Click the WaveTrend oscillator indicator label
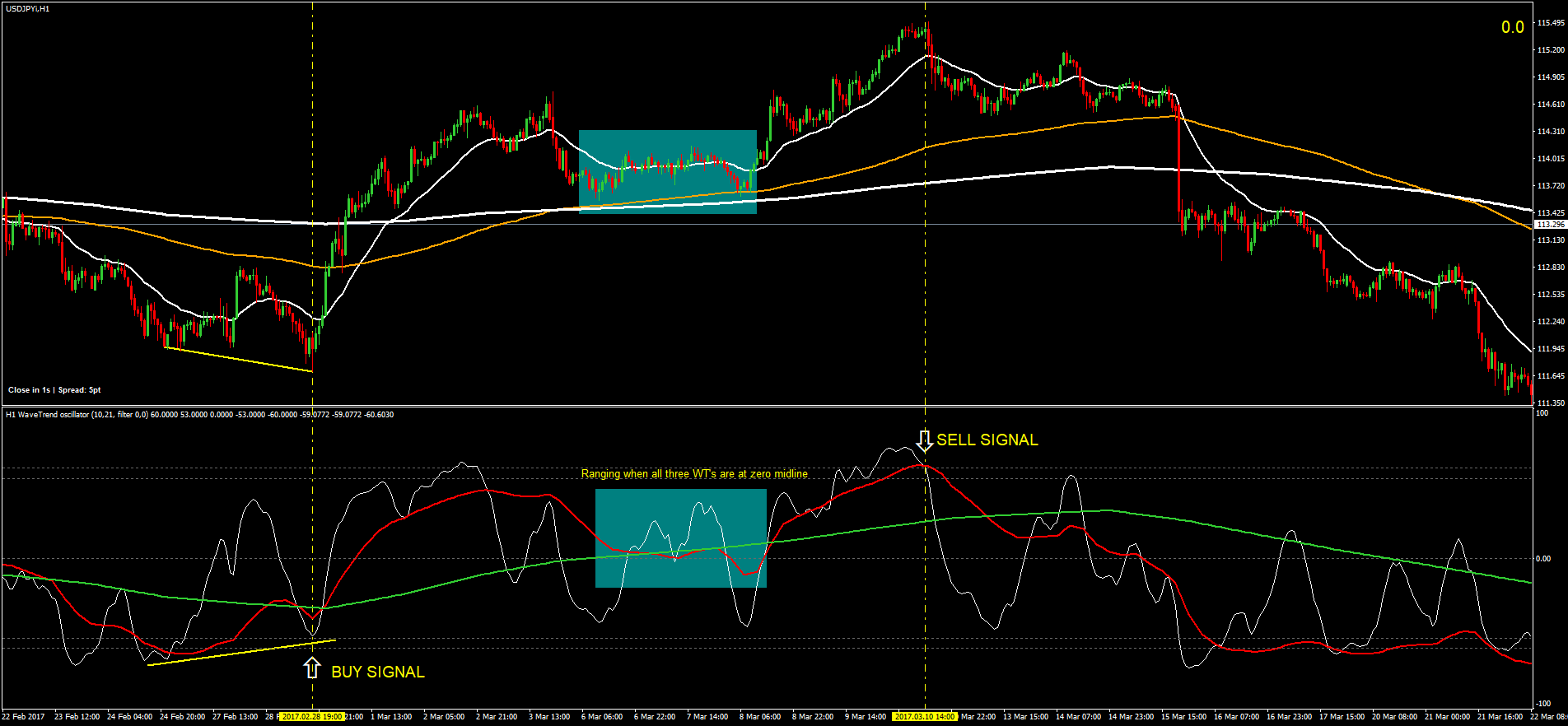The width and height of the screenshot is (1568, 726). click(x=199, y=414)
